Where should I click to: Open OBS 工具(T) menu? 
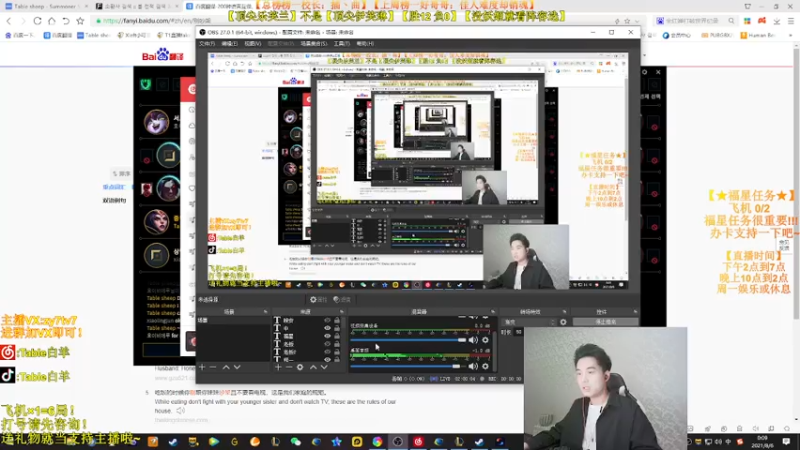pos(342,44)
